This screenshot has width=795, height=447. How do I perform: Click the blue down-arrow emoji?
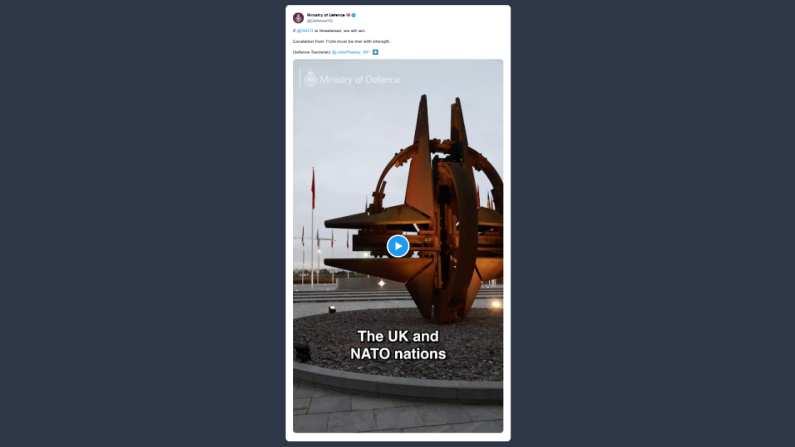click(375, 52)
